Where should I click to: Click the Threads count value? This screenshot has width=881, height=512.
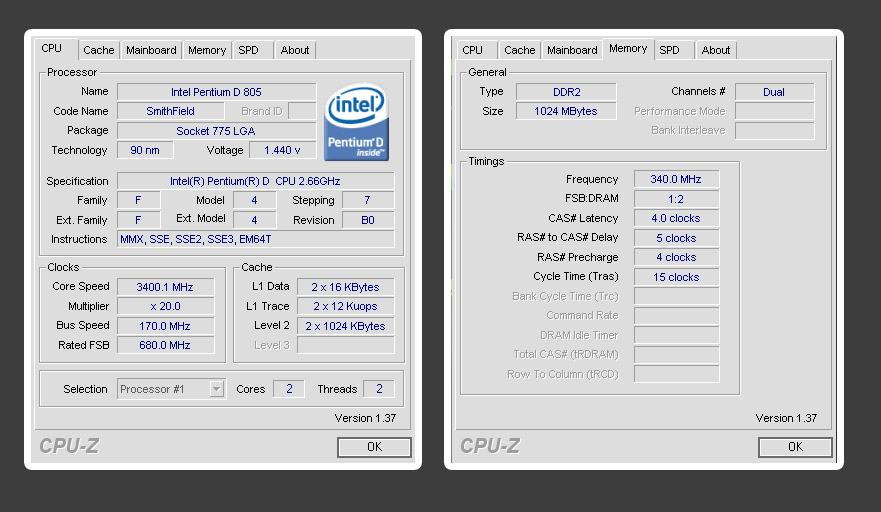point(379,389)
